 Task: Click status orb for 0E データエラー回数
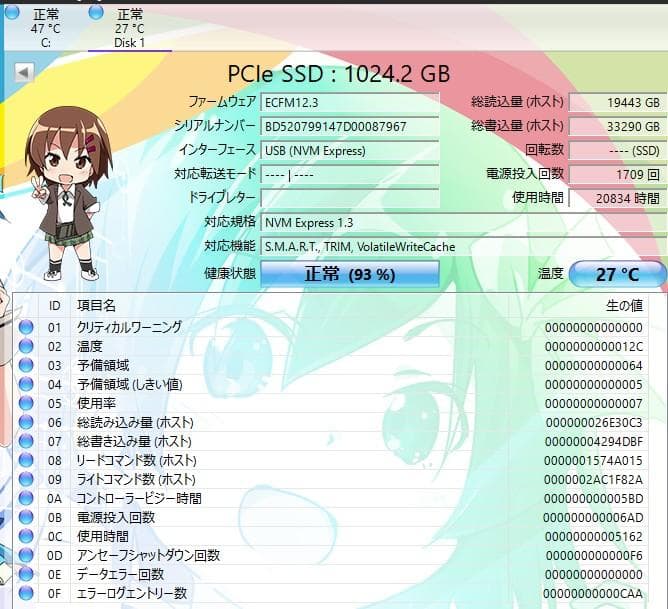[26, 575]
